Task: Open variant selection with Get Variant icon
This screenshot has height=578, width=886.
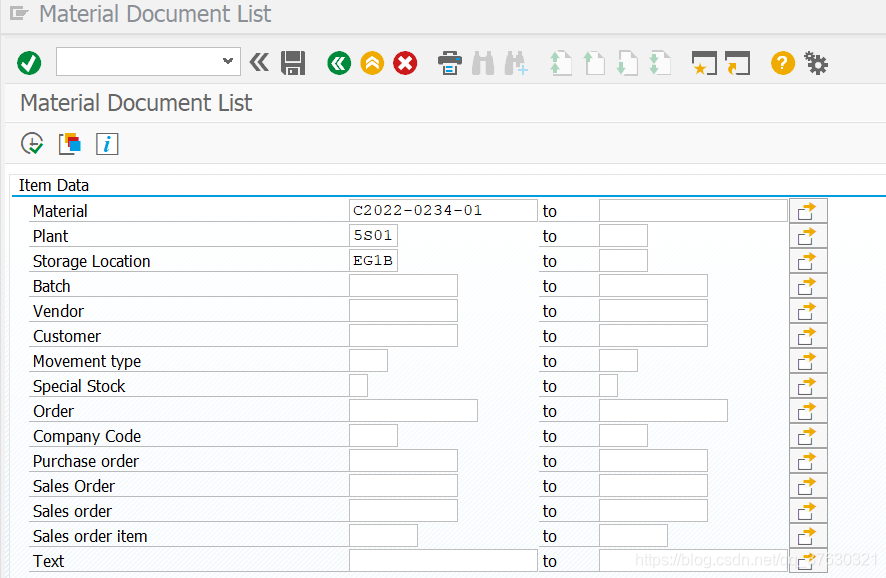Action: [69, 143]
